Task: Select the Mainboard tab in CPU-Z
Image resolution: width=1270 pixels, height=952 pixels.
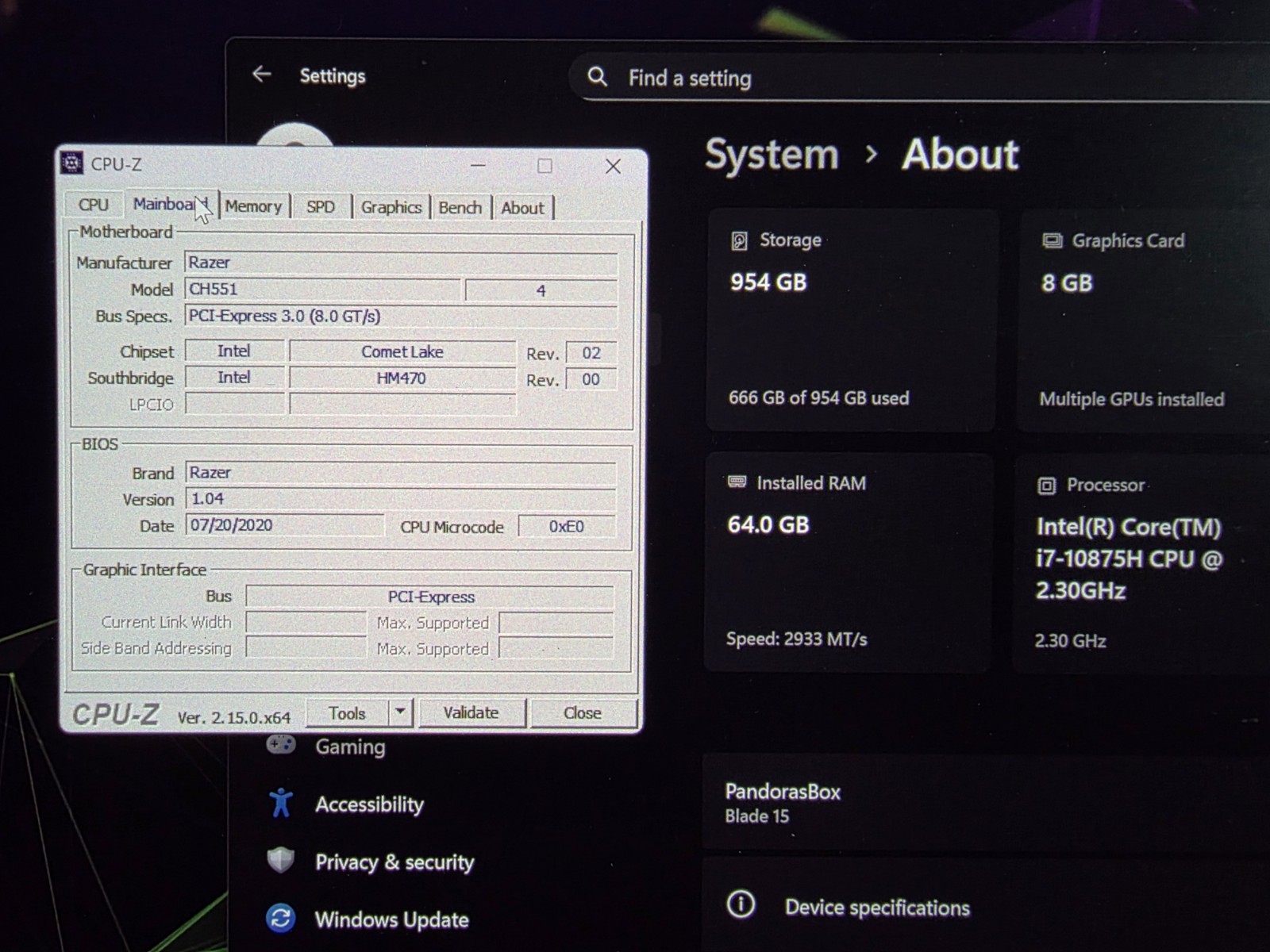Action: (170, 204)
